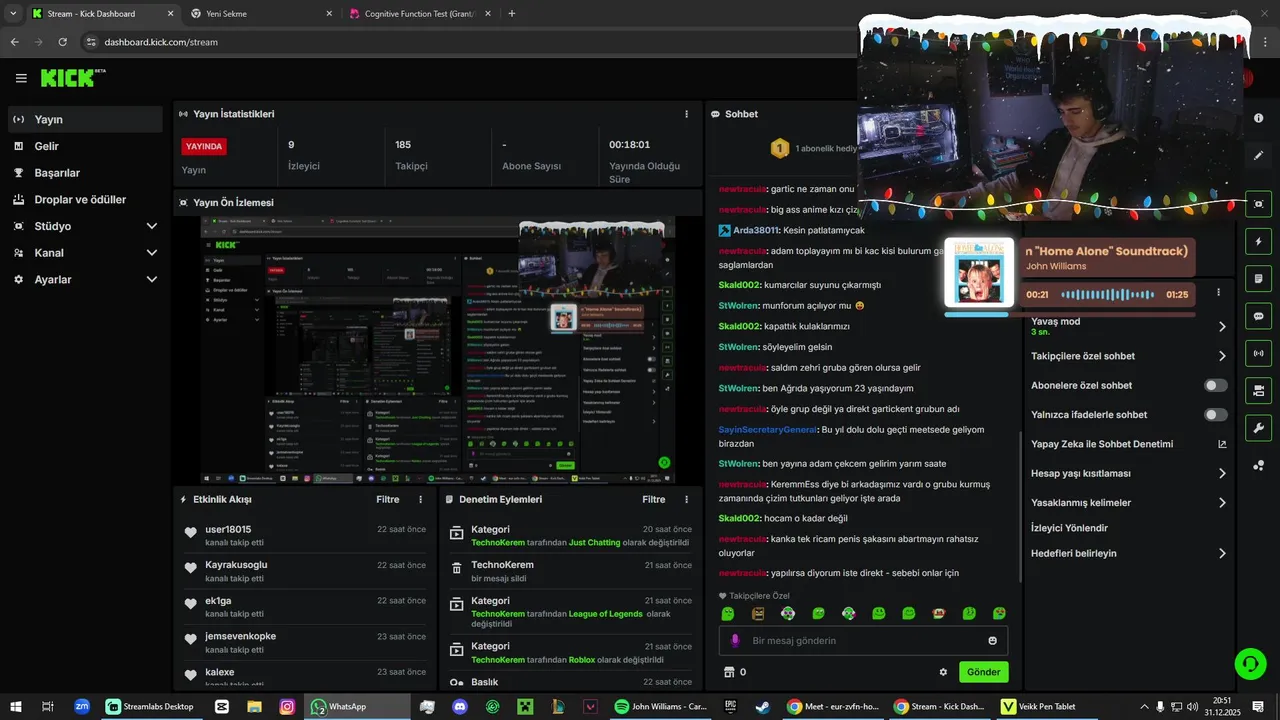Reload the page with browser refresh
This screenshot has height=720, width=1280.
click(62, 42)
